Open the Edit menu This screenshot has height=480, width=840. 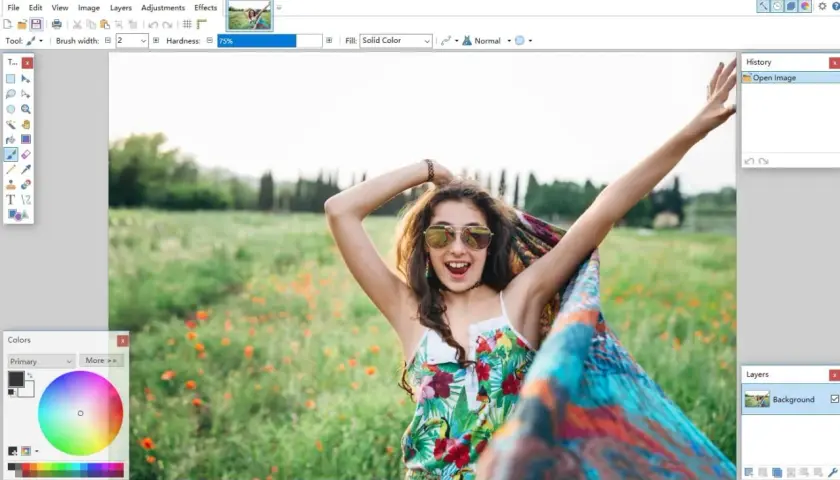(35, 8)
